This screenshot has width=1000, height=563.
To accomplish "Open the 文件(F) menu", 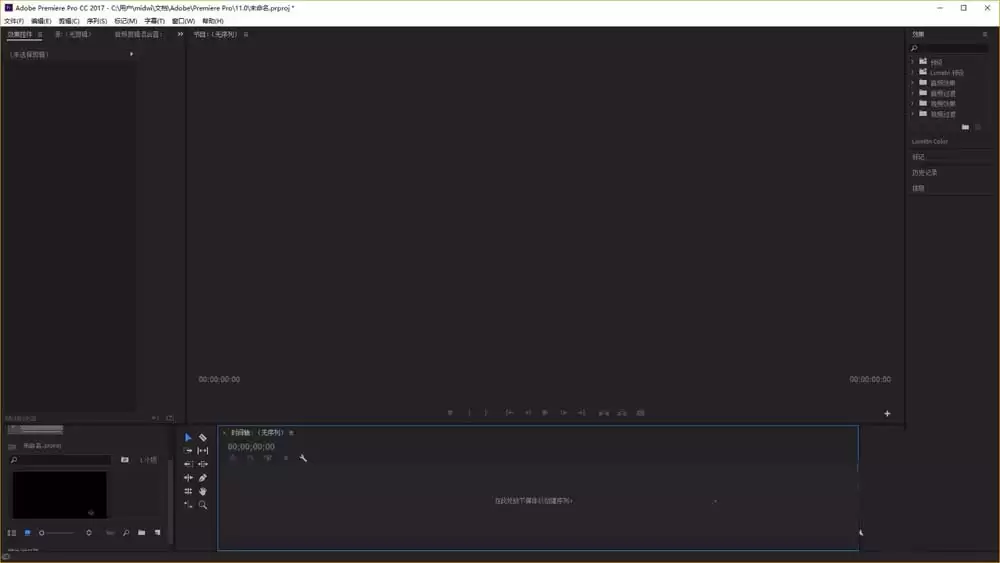I will pyautogui.click(x=14, y=21).
